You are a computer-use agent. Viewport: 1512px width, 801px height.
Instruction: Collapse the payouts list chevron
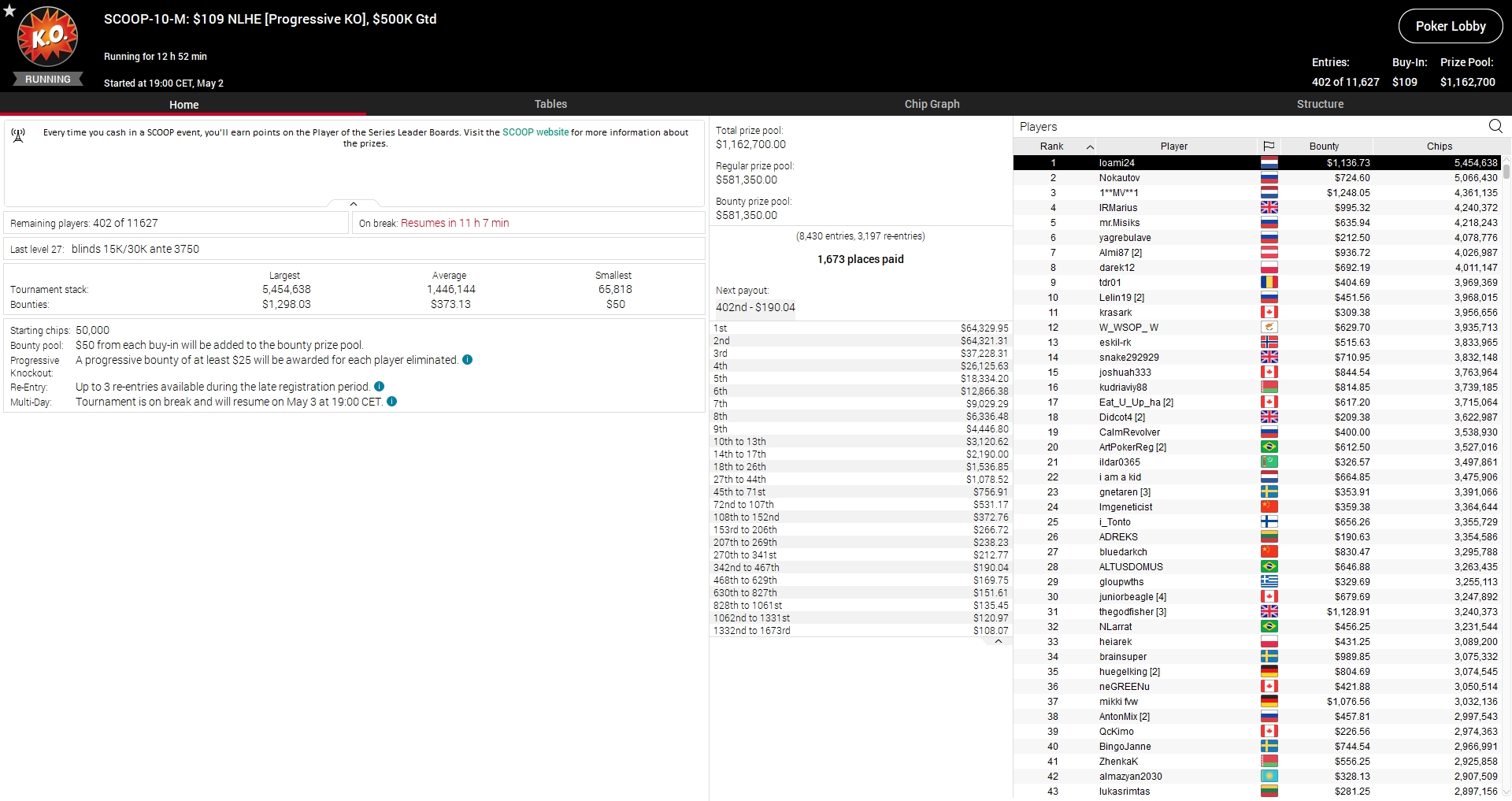click(998, 641)
